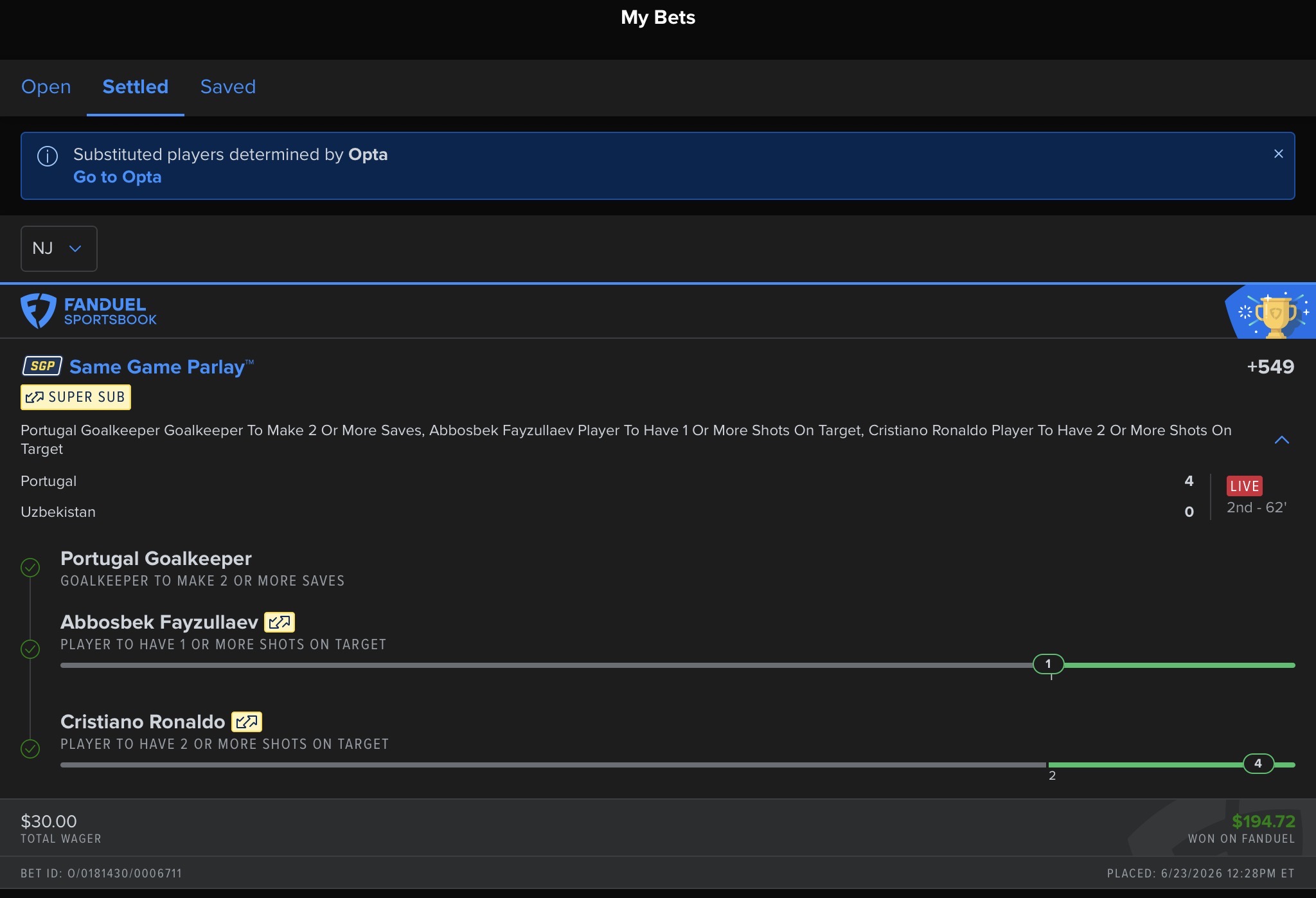Click Uzbekistan's score of 0

pyautogui.click(x=1189, y=512)
